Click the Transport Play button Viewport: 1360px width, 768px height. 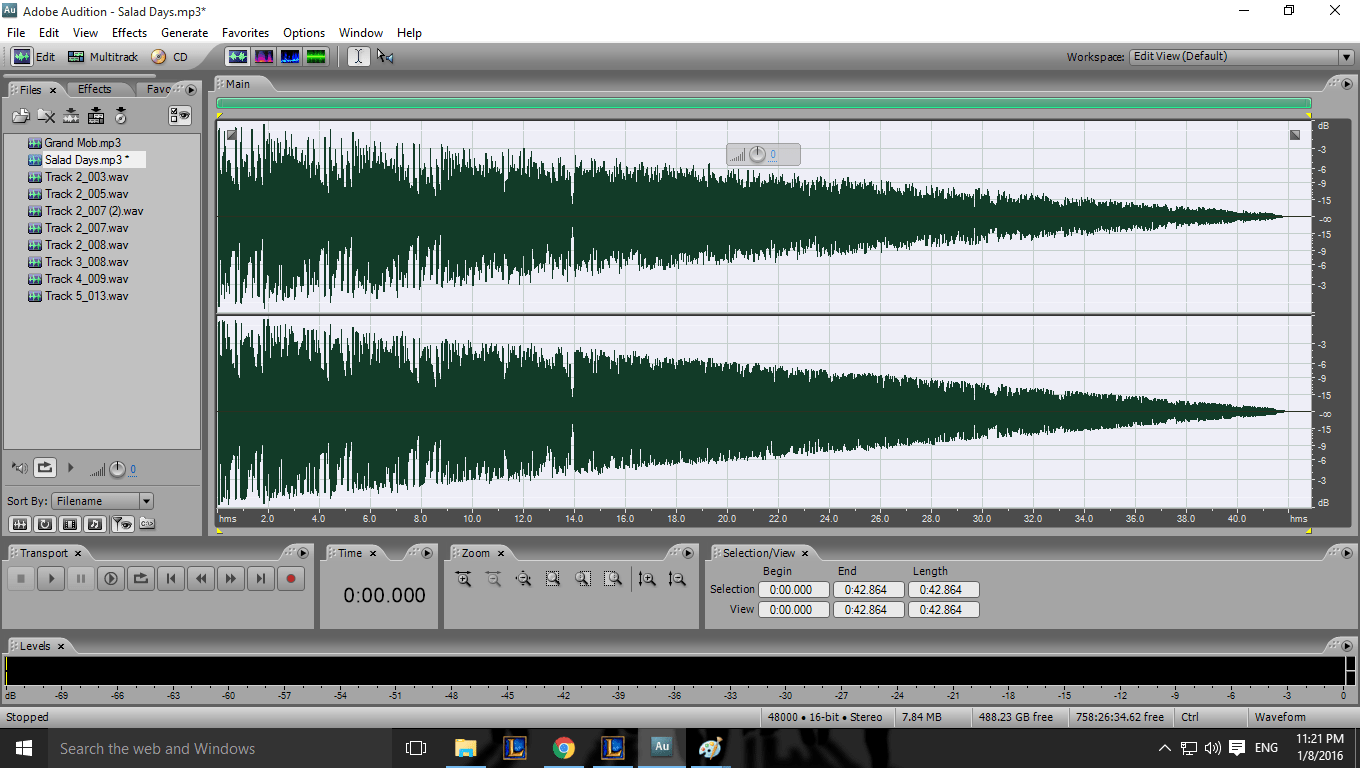click(x=51, y=578)
